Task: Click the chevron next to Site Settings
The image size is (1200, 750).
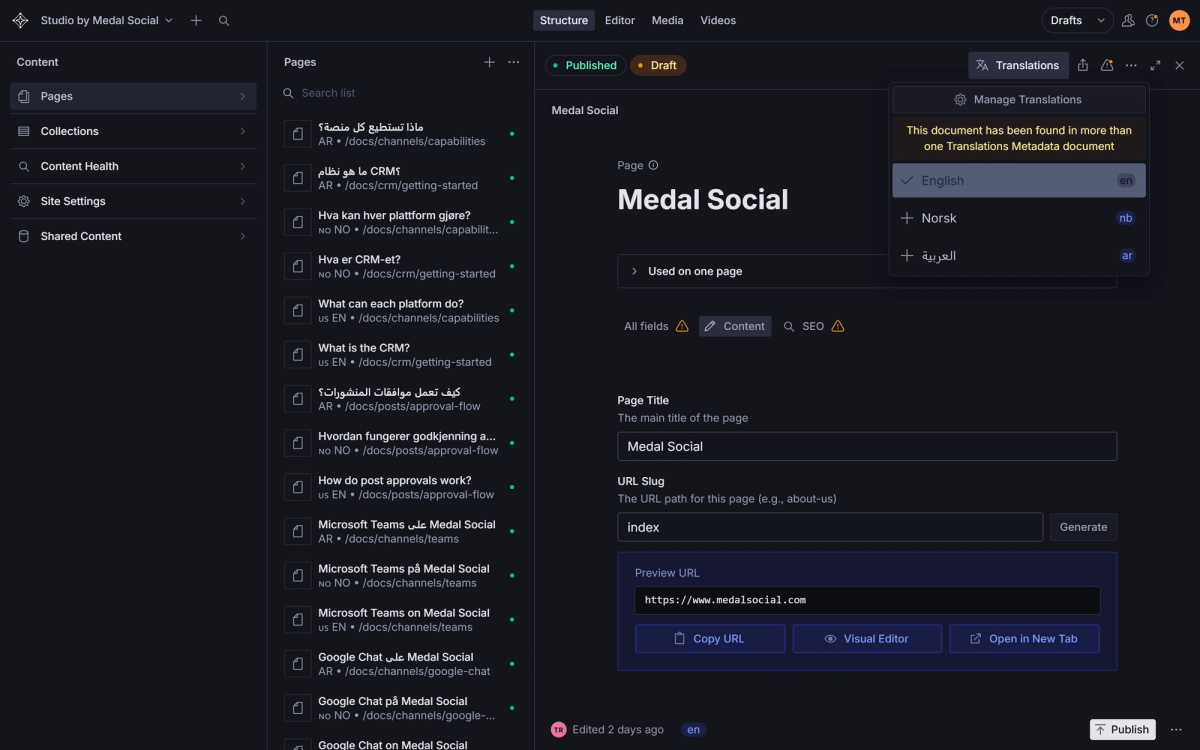Action: (243, 201)
